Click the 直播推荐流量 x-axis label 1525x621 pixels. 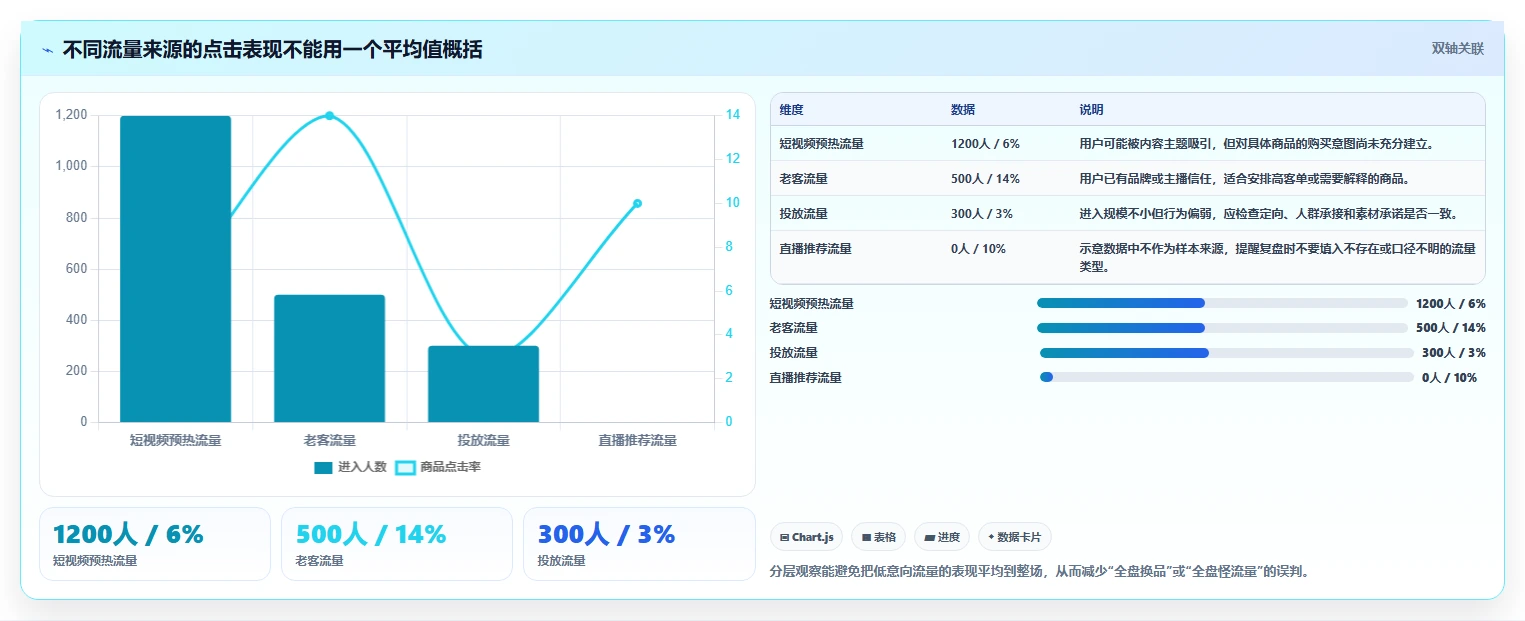[x=637, y=441]
